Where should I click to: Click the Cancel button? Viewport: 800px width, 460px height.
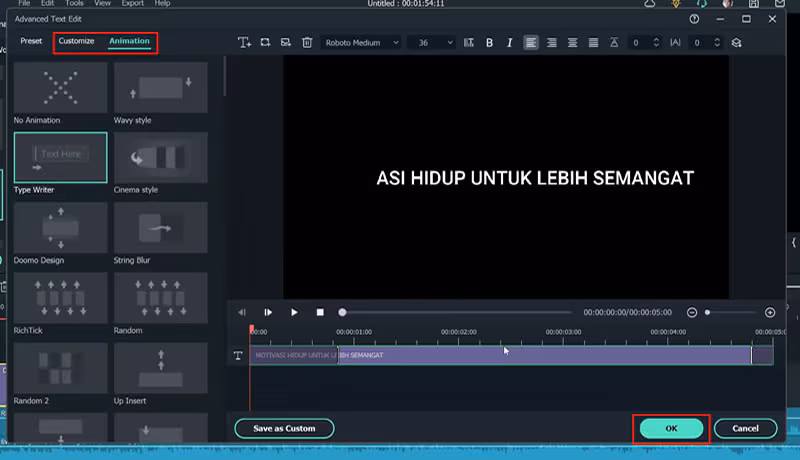(745, 428)
